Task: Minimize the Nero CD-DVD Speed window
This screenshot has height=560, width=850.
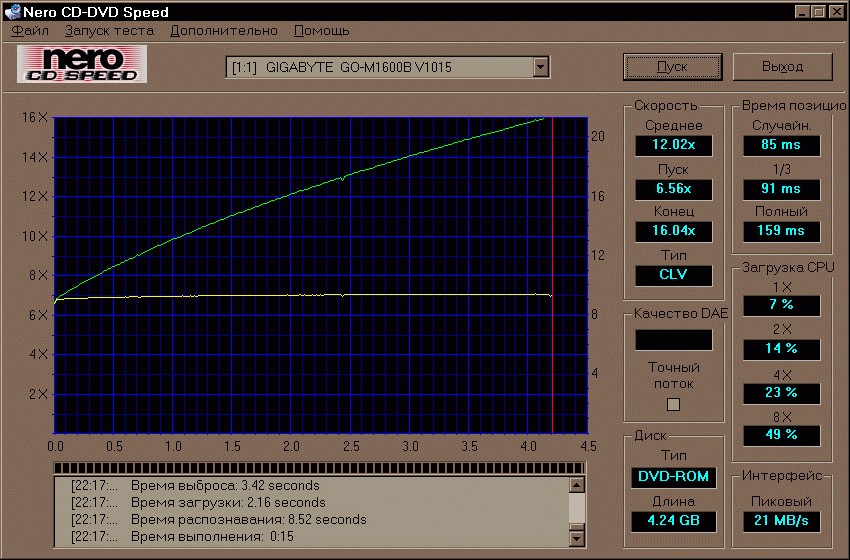Action: (803, 11)
